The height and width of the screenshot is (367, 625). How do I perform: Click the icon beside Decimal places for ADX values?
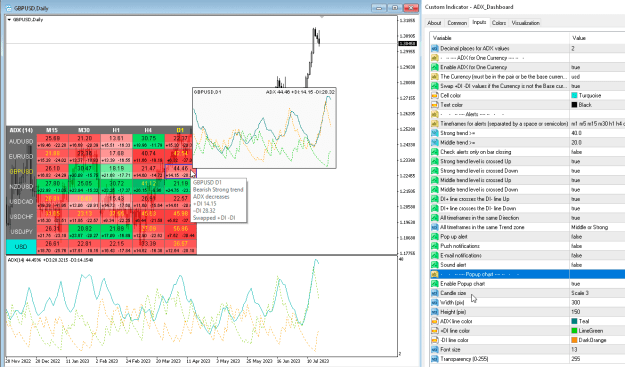pos(435,48)
